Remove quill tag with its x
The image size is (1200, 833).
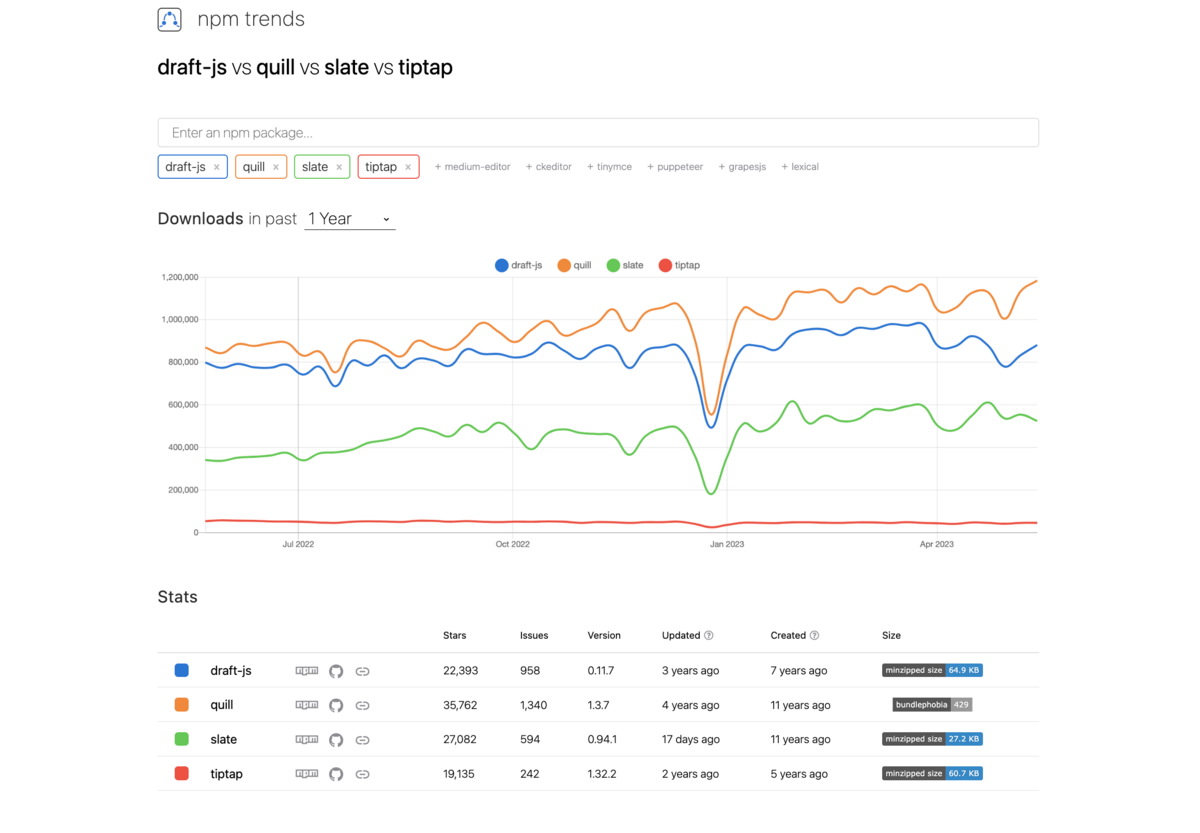276,167
